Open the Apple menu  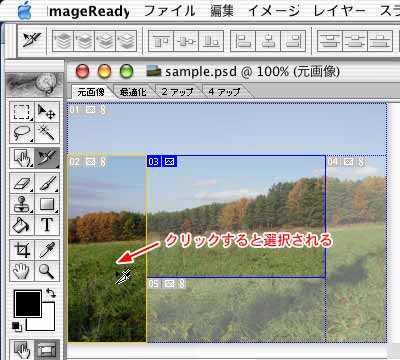click(24, 11)
